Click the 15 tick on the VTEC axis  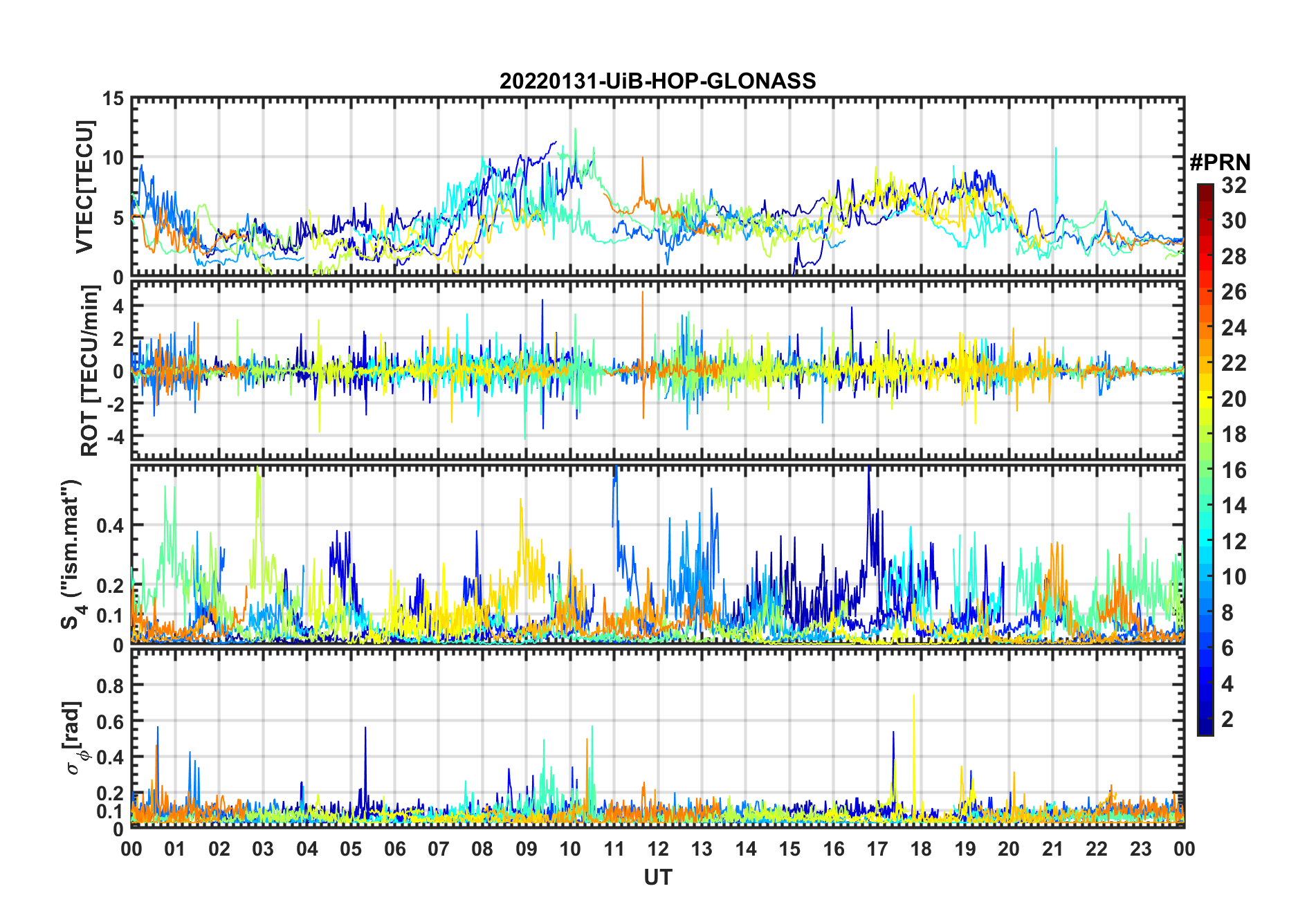click(114, 99)
